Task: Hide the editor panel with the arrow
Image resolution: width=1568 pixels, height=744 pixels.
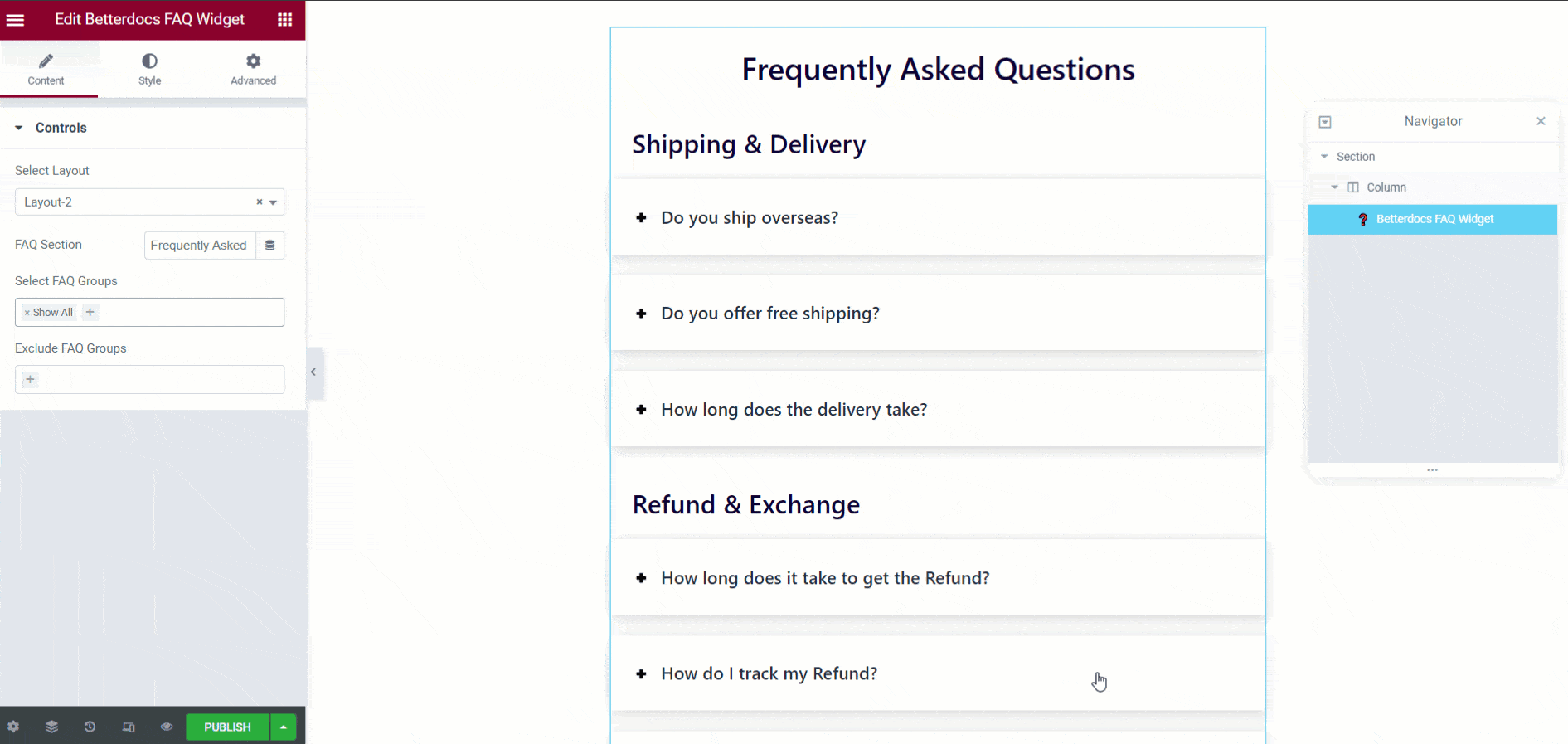Action: click(313, 373)
